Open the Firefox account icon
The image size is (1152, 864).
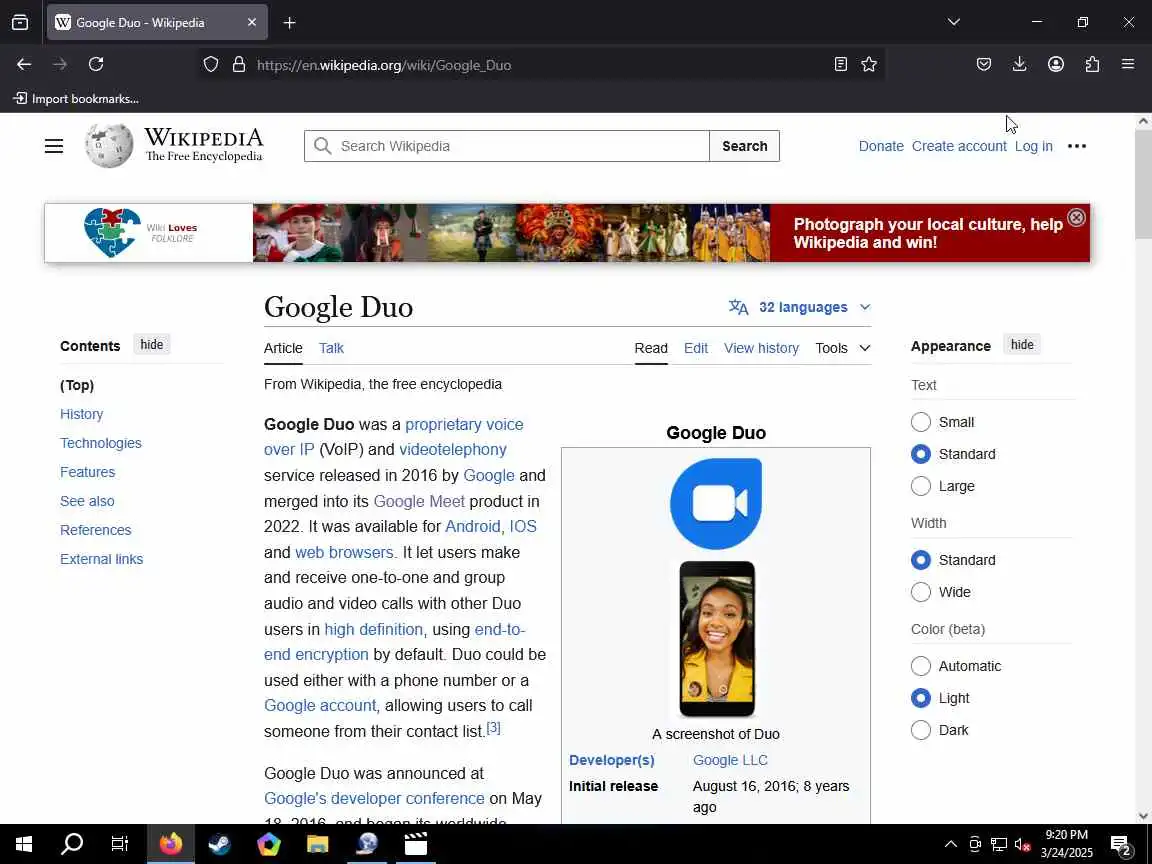pyautogui.click(x=1056, y=65)
